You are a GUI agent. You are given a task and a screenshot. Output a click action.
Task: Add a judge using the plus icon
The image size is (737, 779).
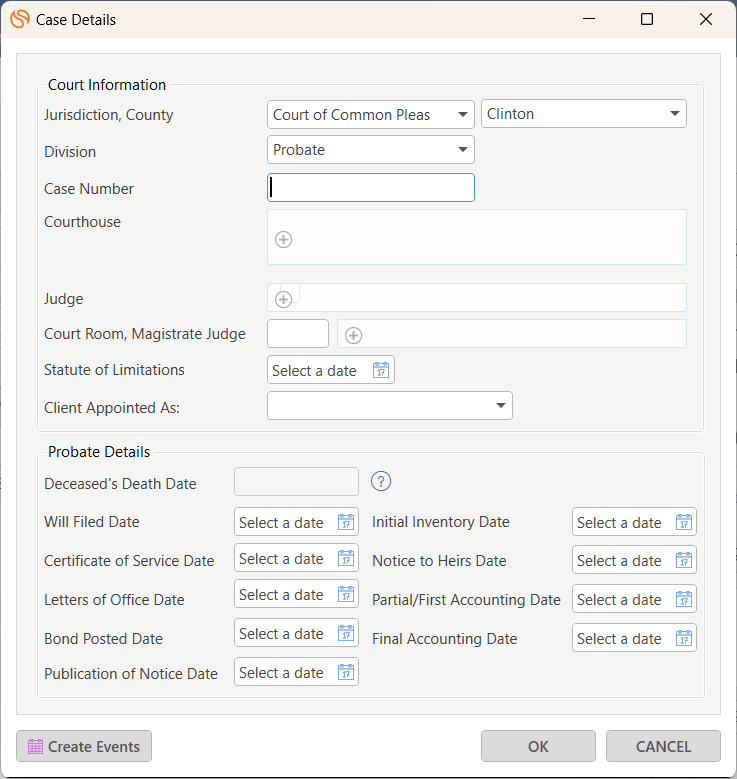tap(283, 300)
